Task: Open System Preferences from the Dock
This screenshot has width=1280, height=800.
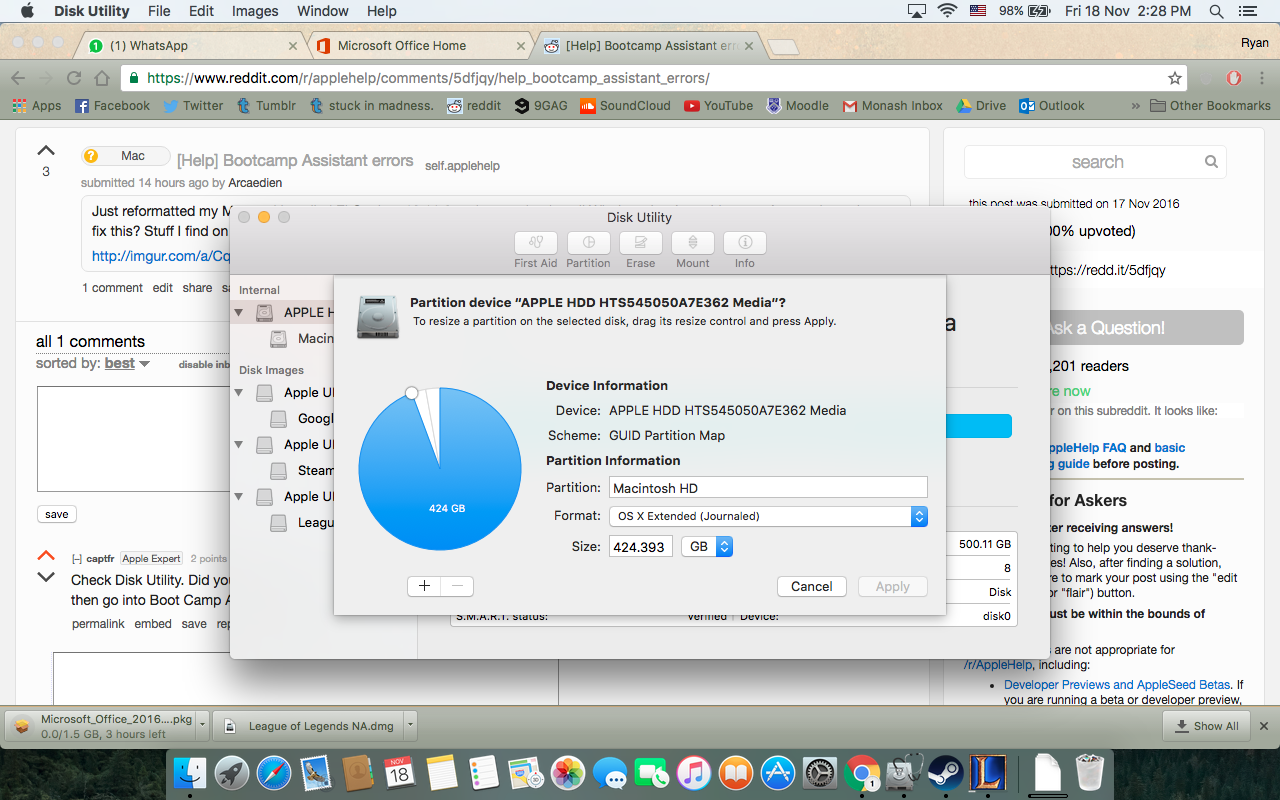Action: [x=819, y=773]
